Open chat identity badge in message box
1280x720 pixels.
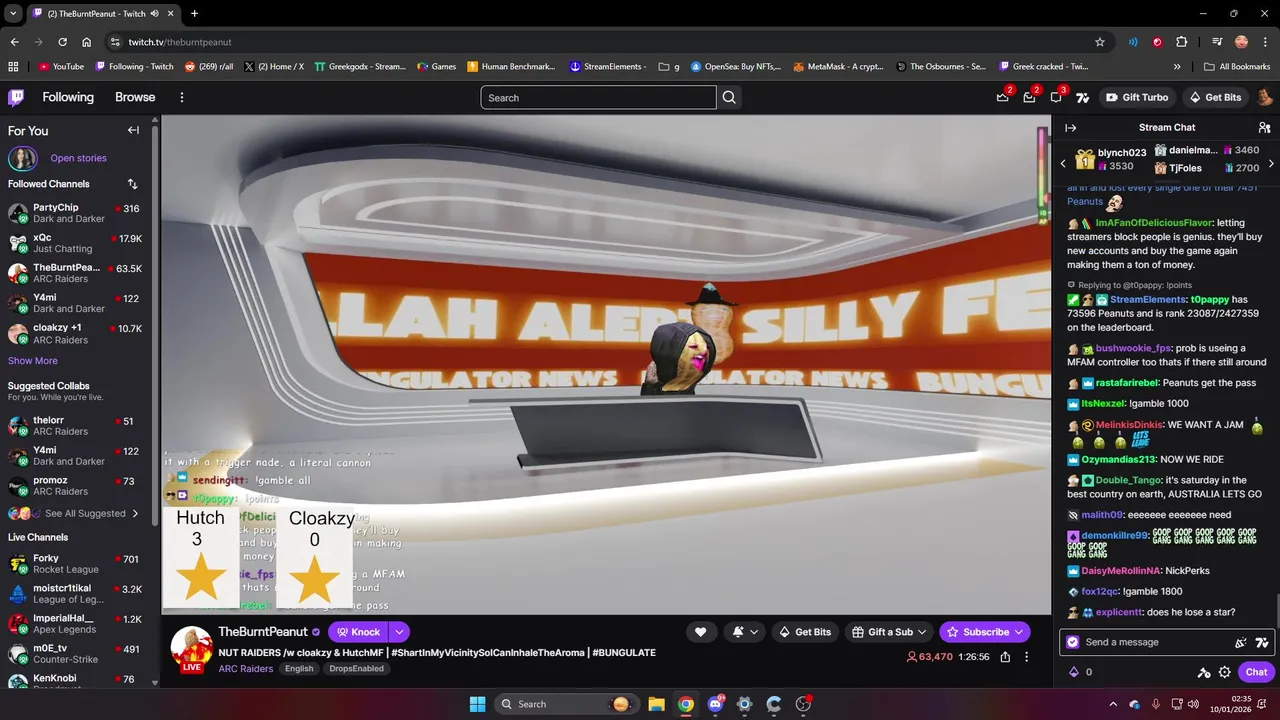tap(1073, 642)
